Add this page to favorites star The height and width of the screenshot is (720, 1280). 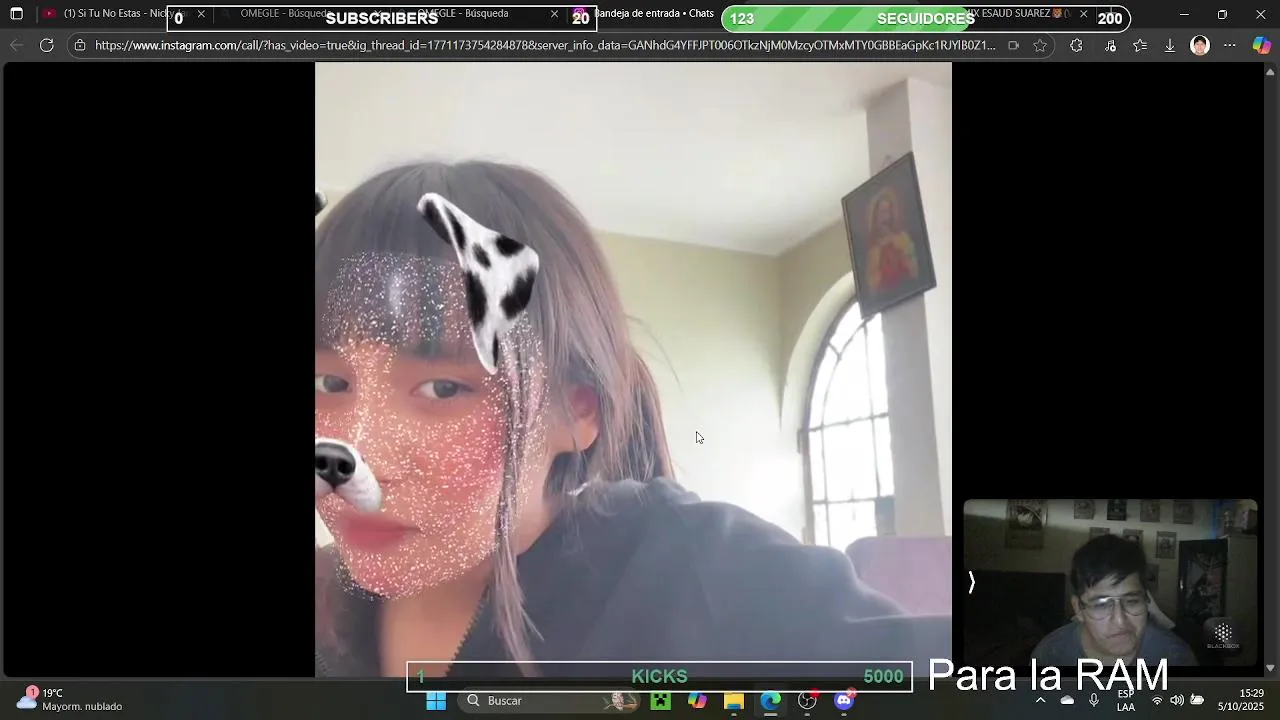(1040, 45)
